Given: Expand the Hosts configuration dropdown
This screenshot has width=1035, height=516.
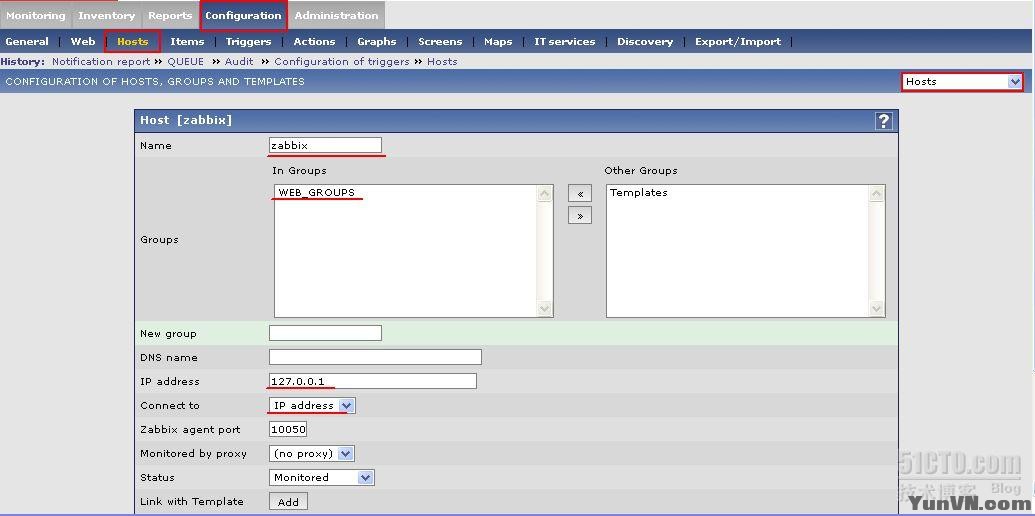Looking at the screenshot, I should tap(962, 82).
